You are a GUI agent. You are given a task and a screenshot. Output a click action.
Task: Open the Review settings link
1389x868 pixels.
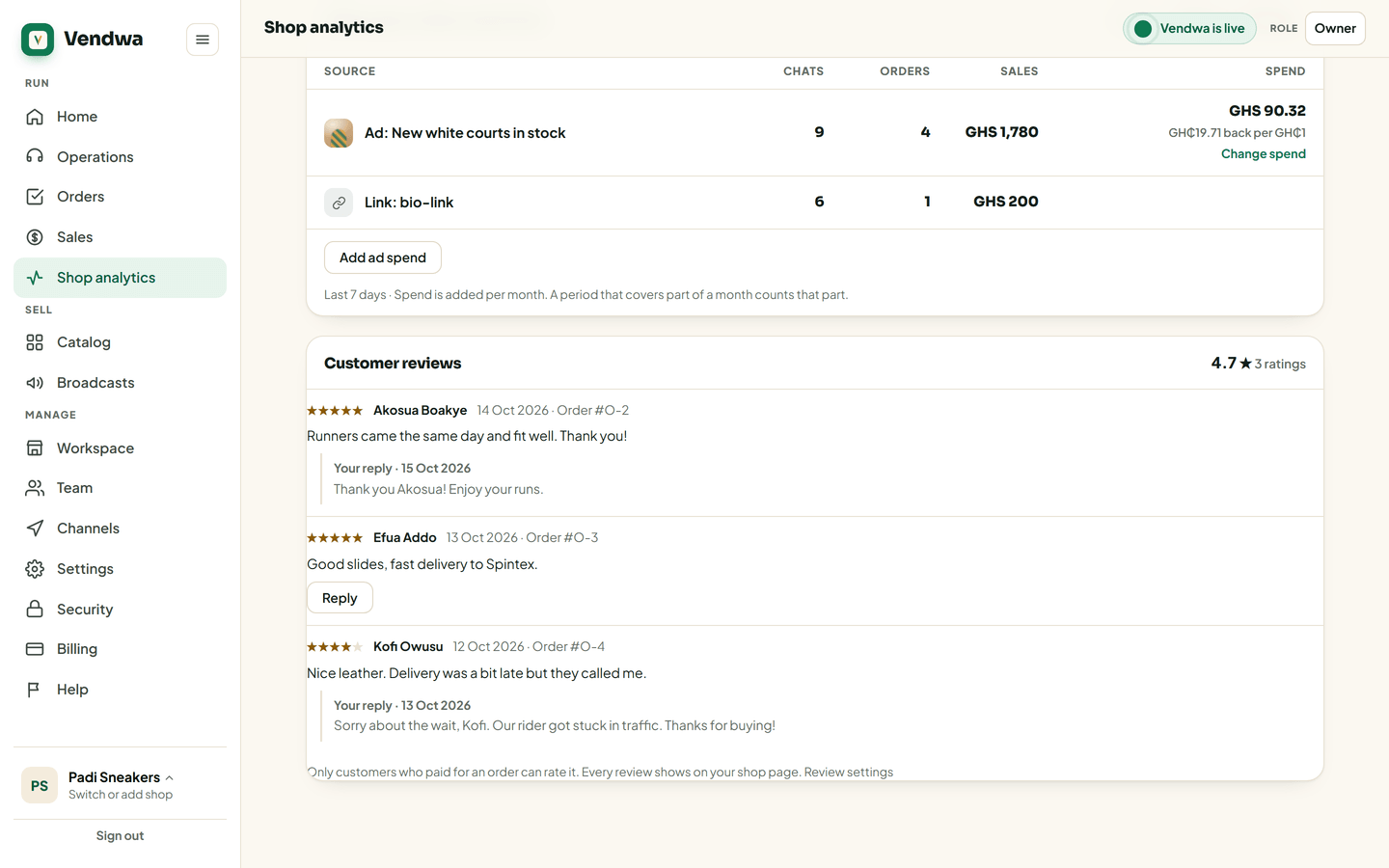pyautogui.click(x=849, y=773)
